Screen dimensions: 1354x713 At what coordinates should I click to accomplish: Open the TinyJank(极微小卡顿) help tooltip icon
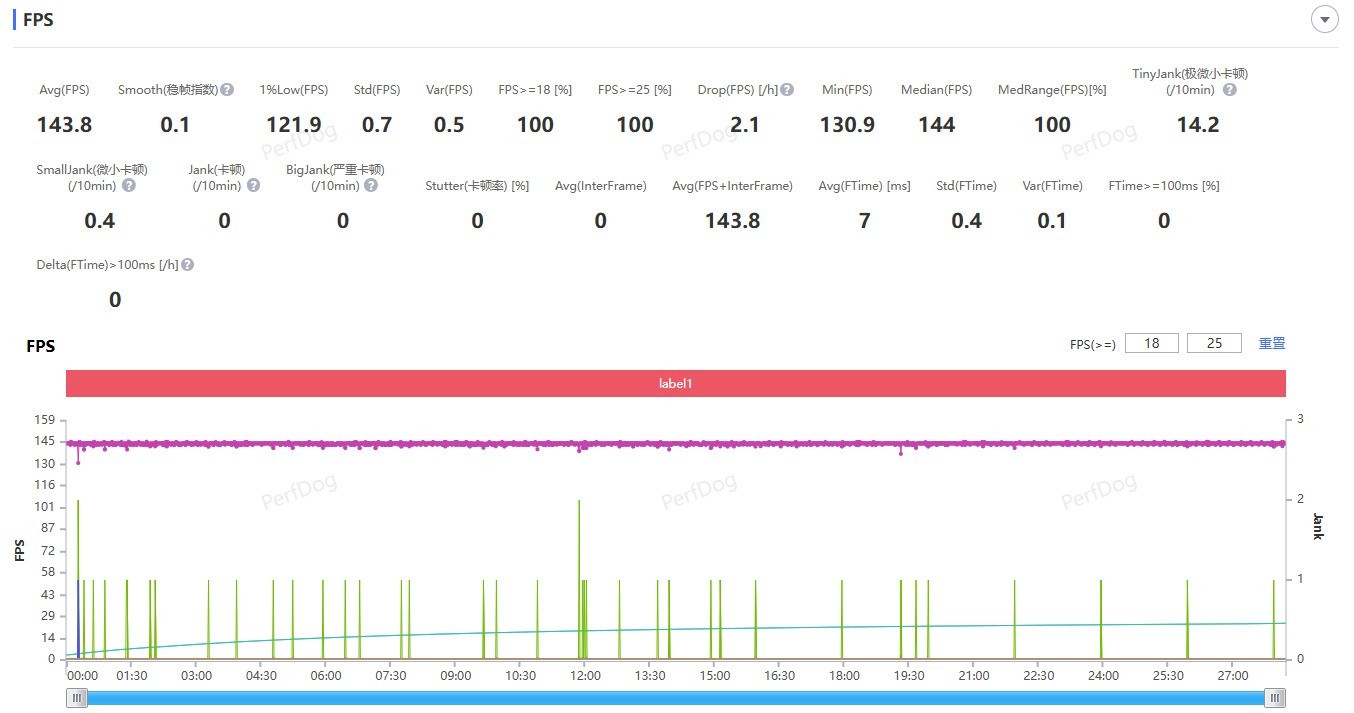click(1229, 90)
